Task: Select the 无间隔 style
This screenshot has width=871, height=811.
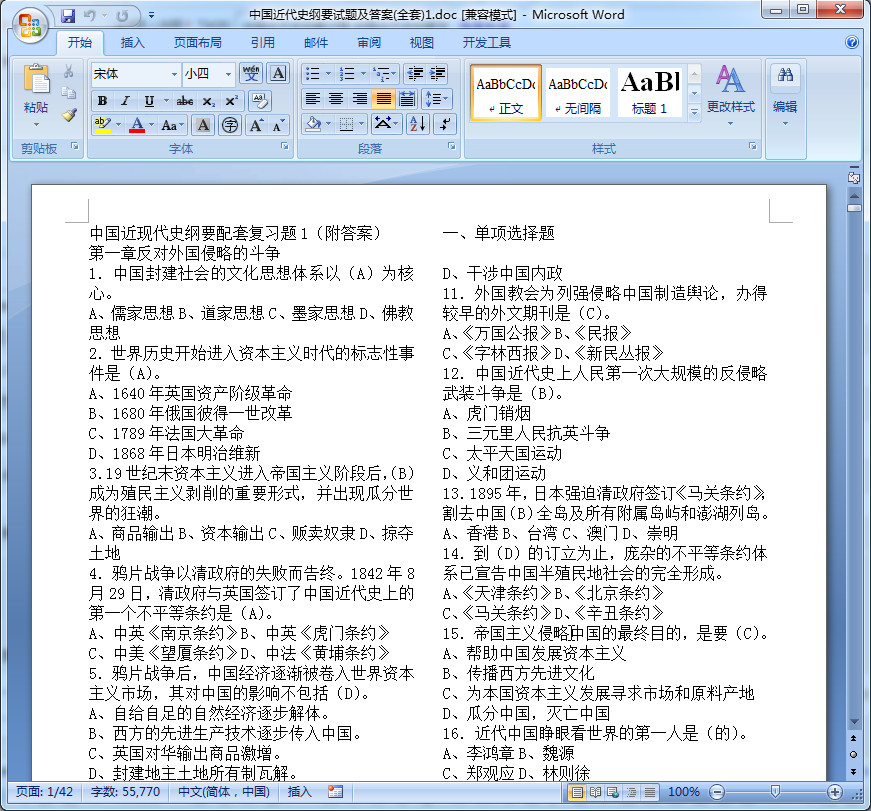Action: pos(578,92)
